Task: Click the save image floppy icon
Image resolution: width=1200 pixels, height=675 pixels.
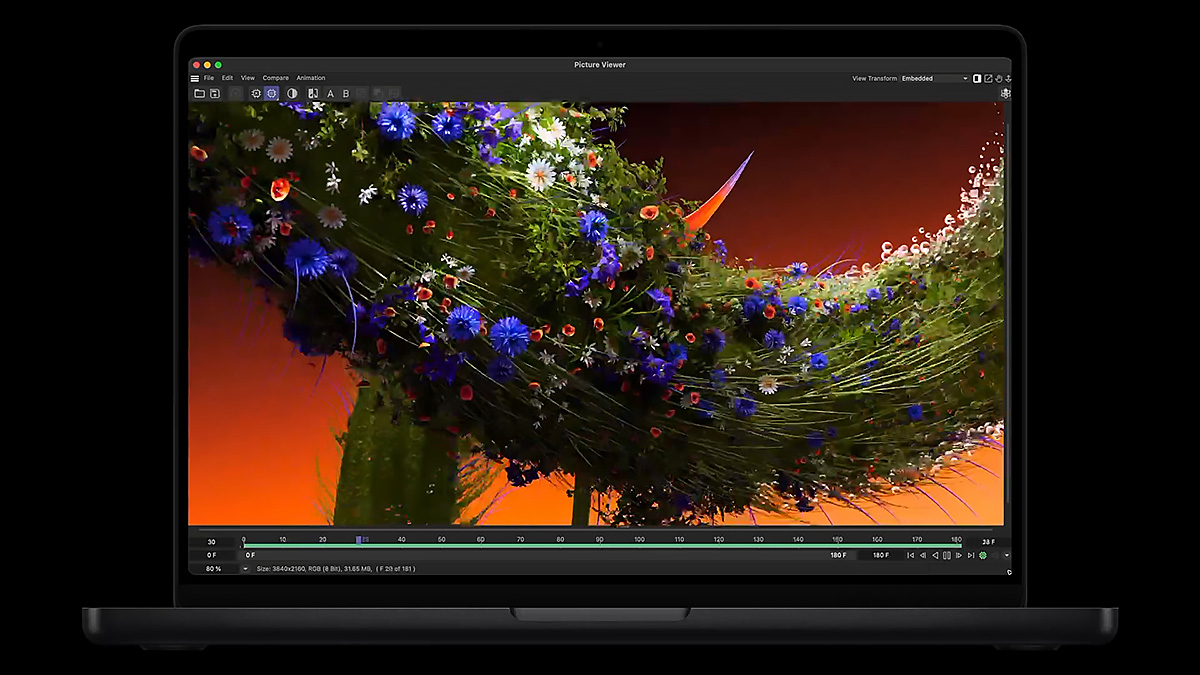Action: tap(215, 93)
